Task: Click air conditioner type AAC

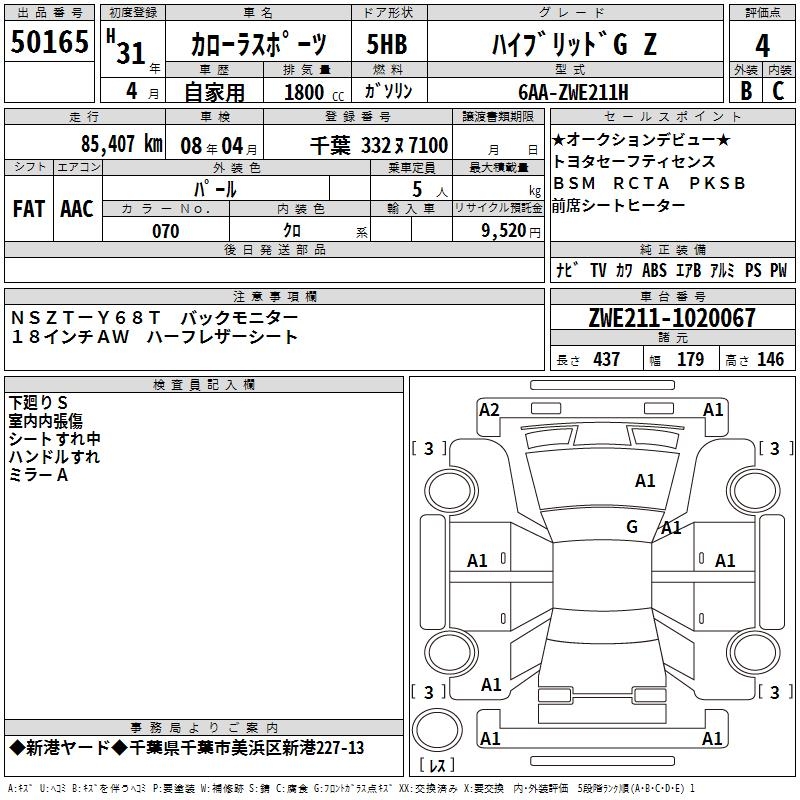Action: tap(77, 209)
